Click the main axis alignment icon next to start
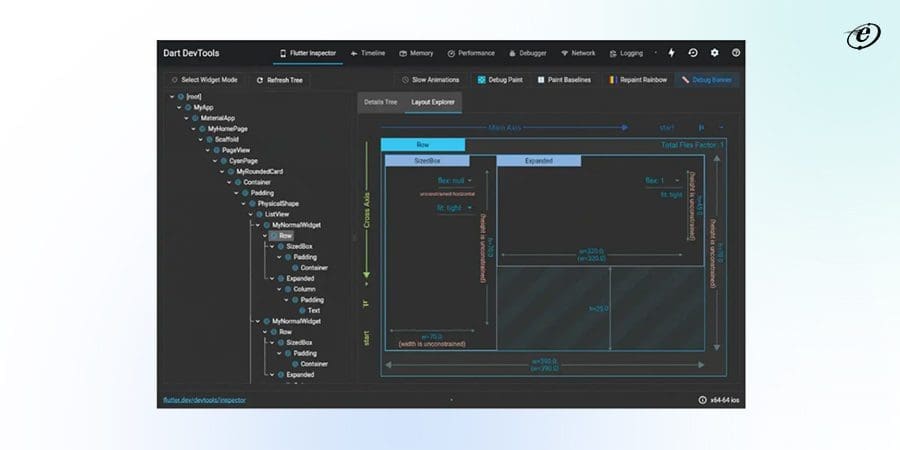This screenshot has width=900, height=450. pyautogui.click(x=701, y=127)
